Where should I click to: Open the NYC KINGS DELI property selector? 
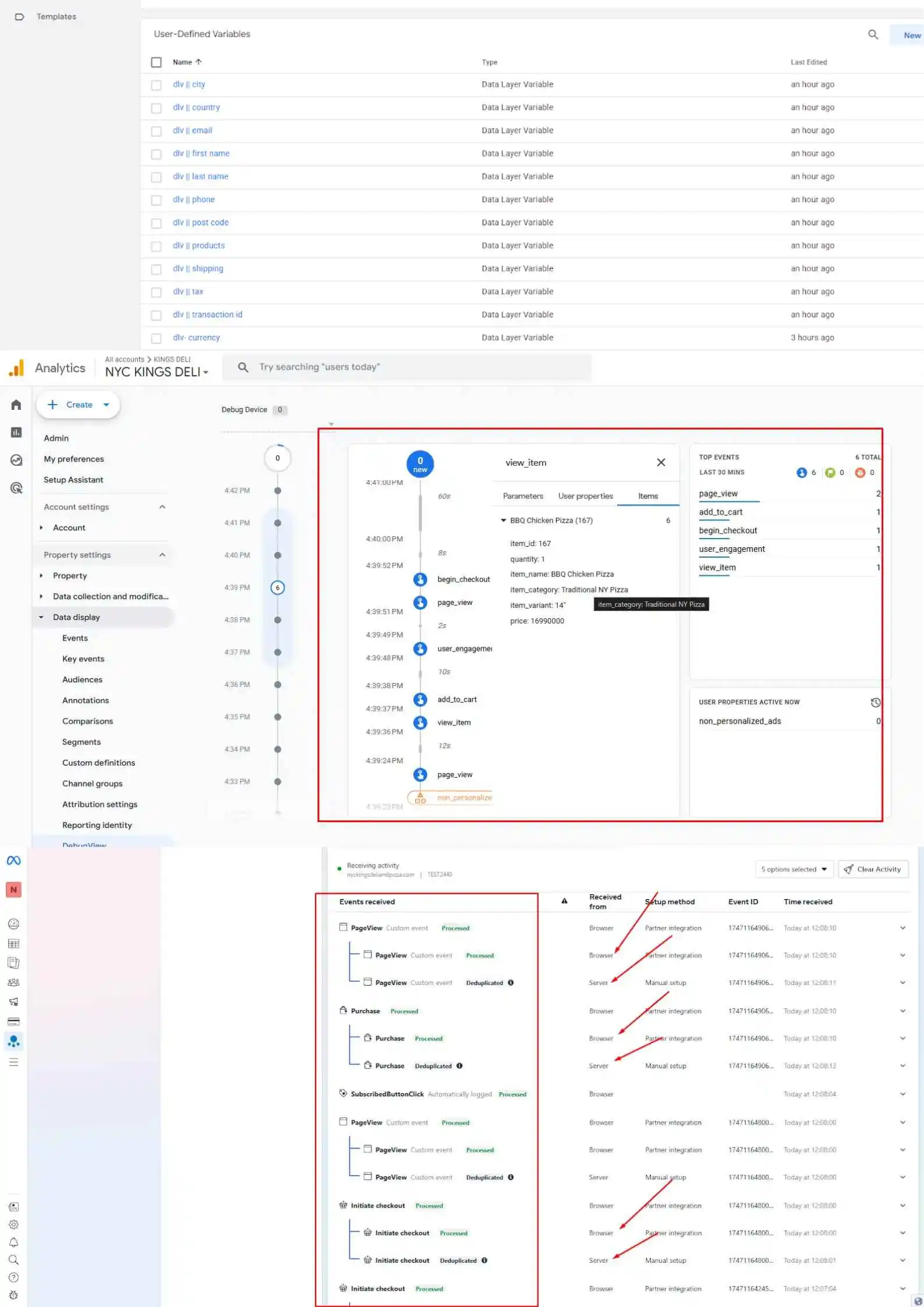pos(156,371)
